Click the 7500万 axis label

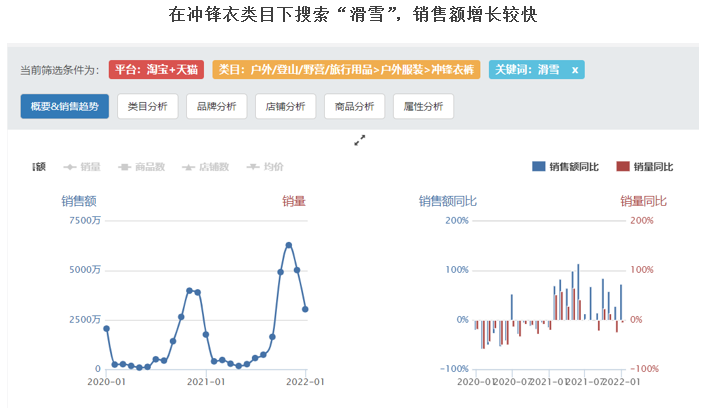coord(85,221)
